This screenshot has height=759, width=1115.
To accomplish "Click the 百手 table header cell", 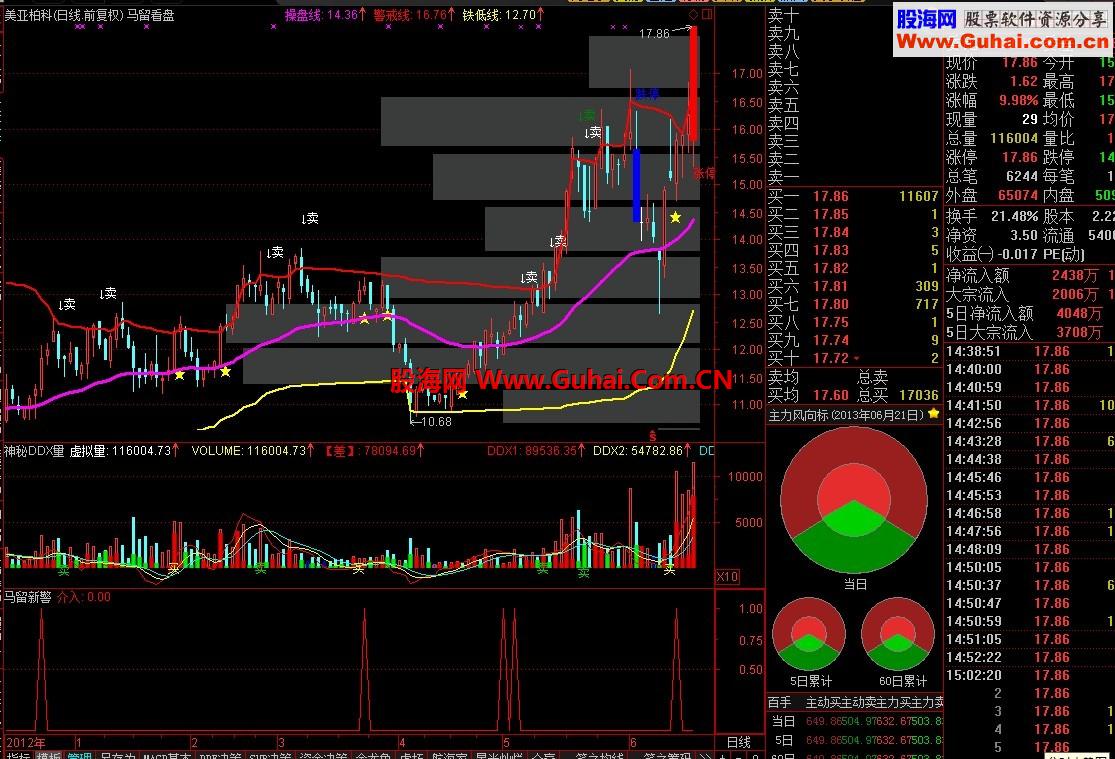I will [780, 703].
